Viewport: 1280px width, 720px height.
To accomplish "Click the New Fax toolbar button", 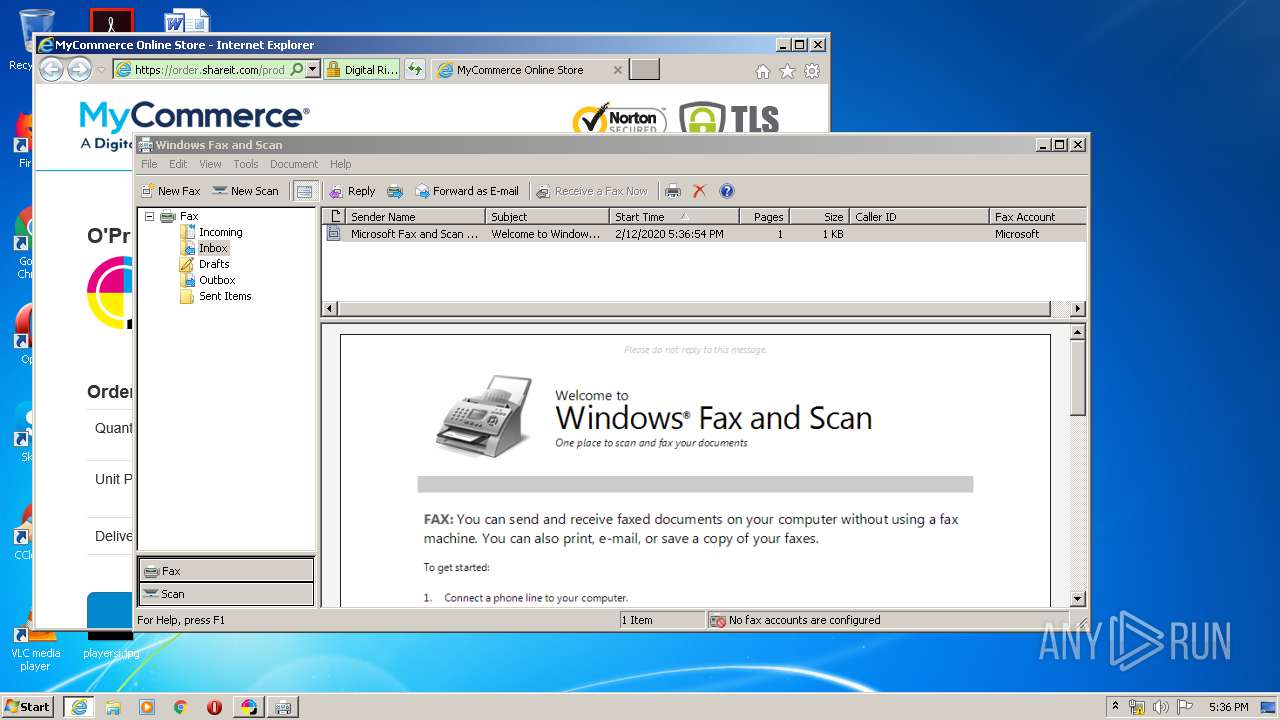I will pos(170,191).
